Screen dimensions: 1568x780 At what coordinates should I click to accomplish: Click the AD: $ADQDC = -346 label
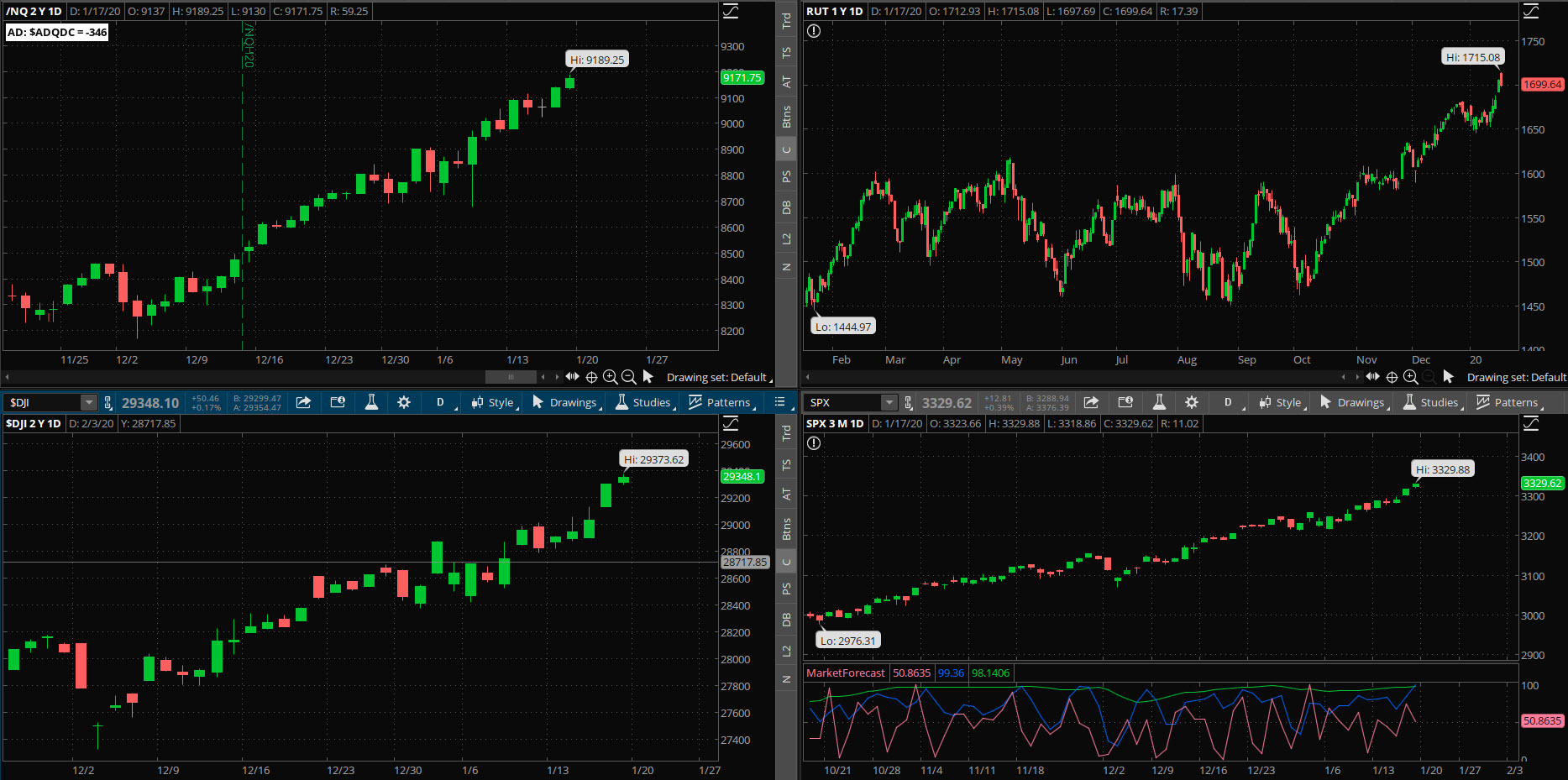click(57, 32)
